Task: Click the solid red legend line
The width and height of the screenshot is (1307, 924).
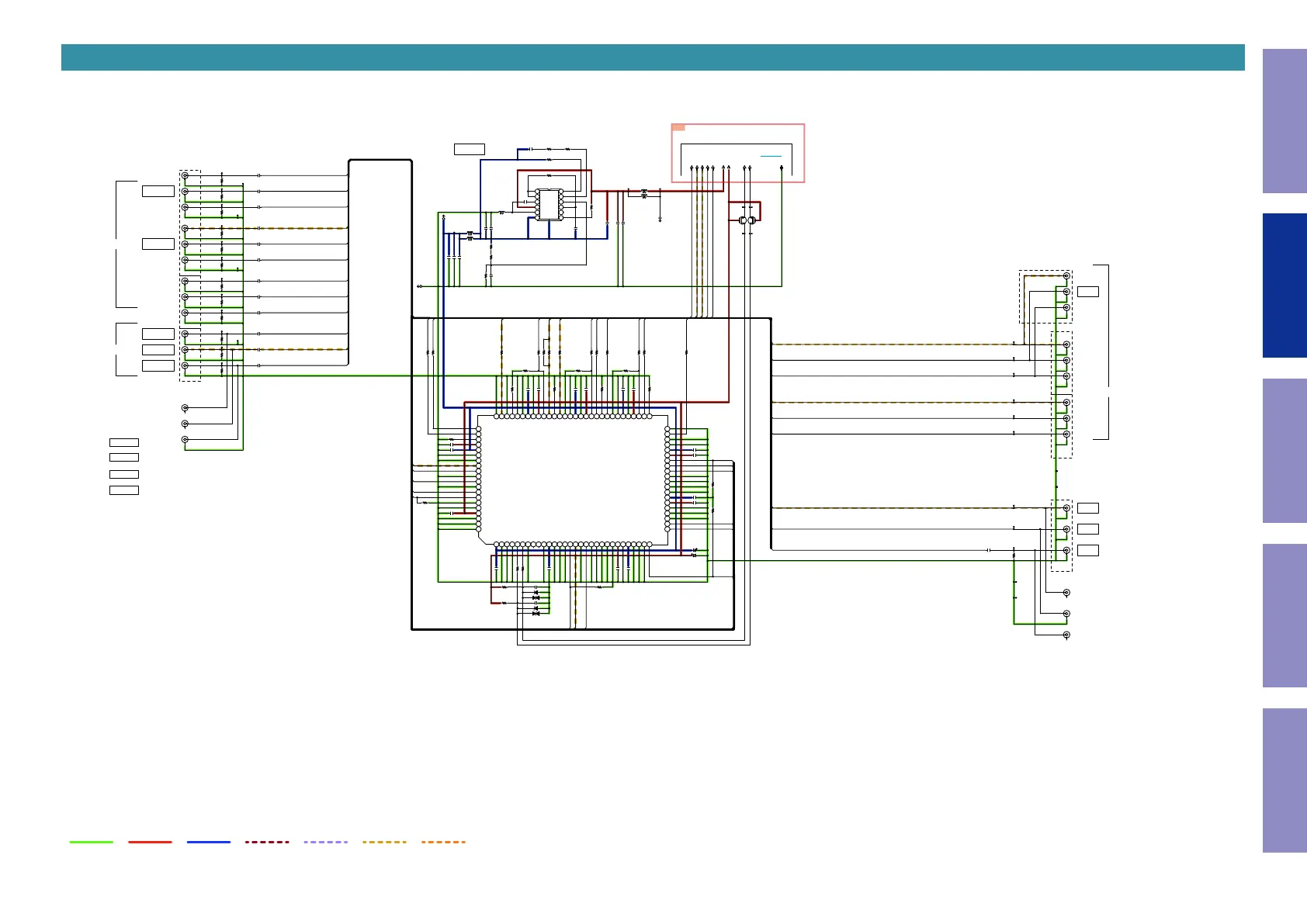Action: pos(150,842)
